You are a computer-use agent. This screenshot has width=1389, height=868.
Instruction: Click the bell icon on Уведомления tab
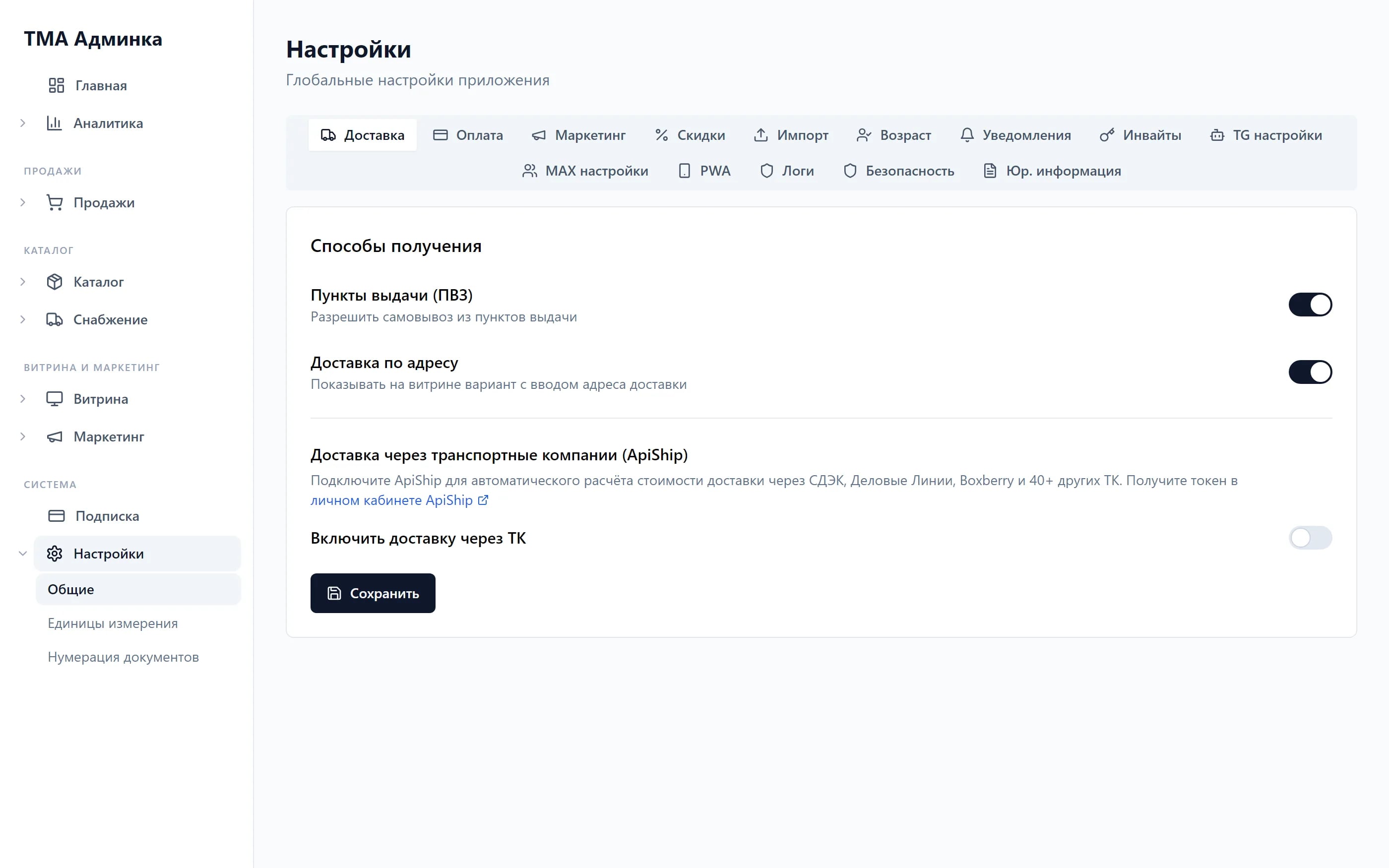click(967, 135)
